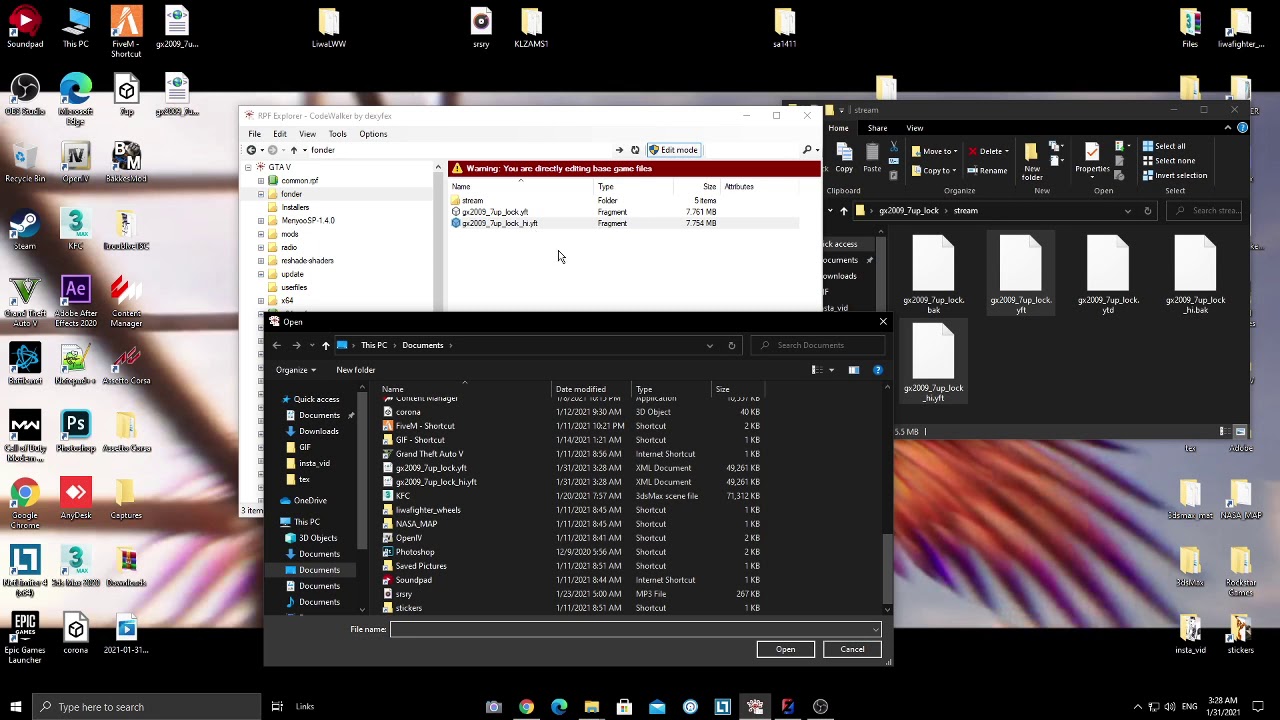
Task: Collapse the update tree node
Action: (261, 274)
